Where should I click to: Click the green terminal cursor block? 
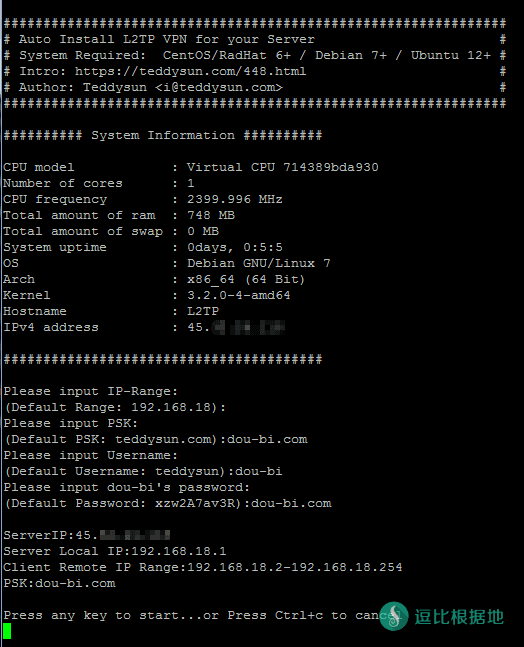coord(7,631)
